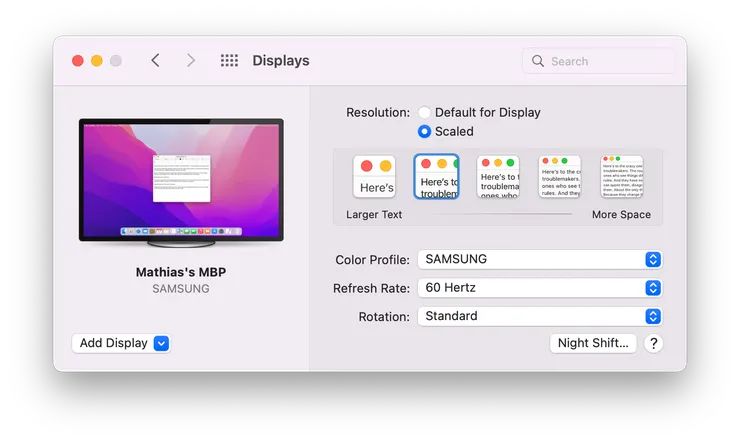Click the Mathias's MBP display name
This screenshot has height=442, width=740.
click(181, 272)
